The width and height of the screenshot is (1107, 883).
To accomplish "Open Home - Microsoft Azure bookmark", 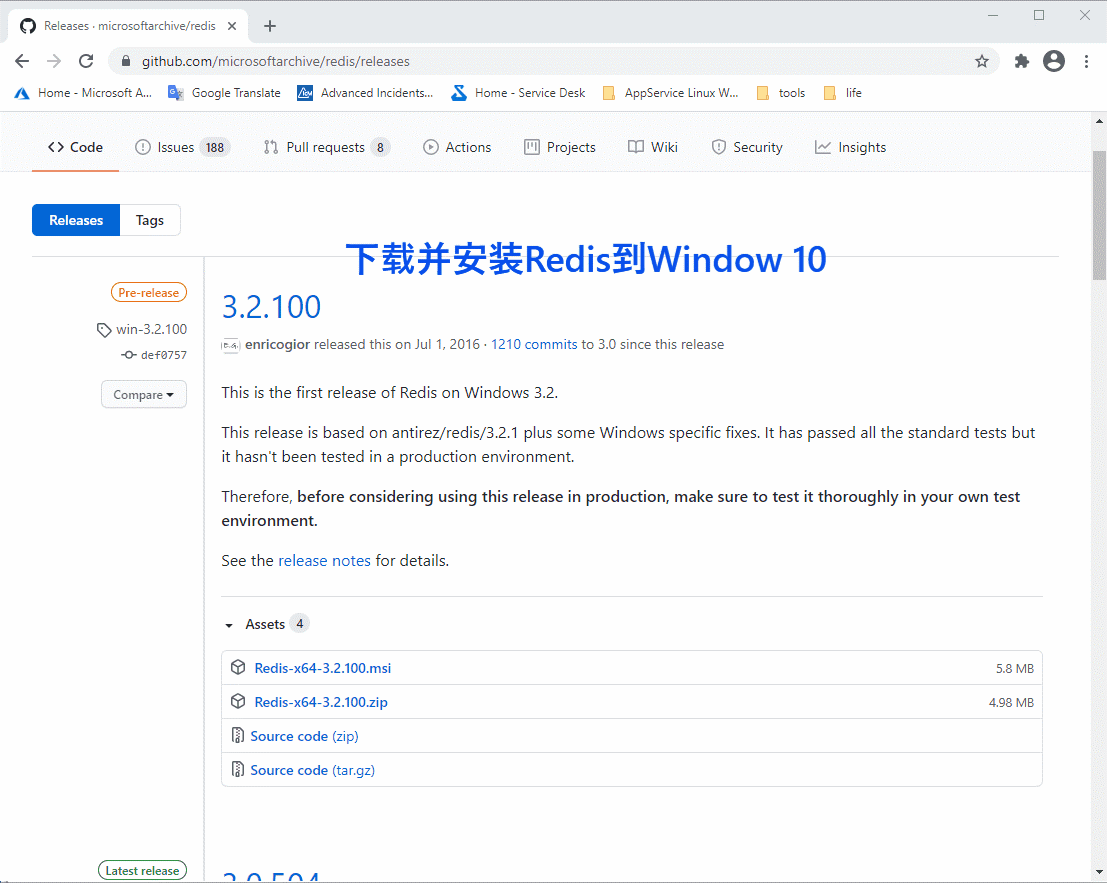I will coord(83,93).
